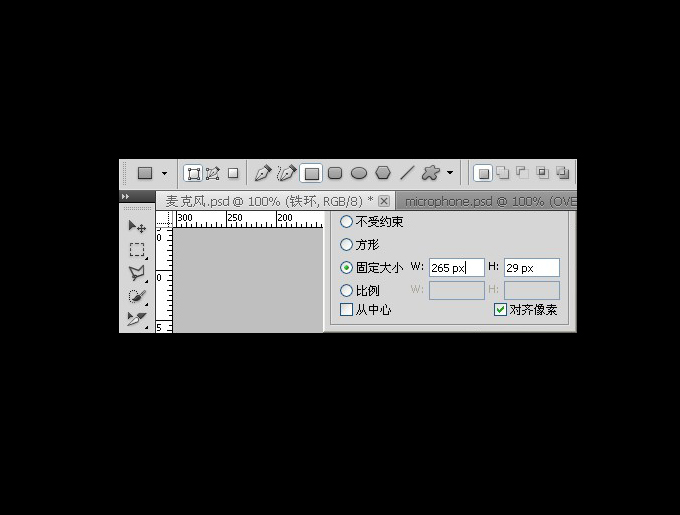The height and width of the screenshot is (515, 680).
Task: Select the Polygonal Lasso tool
Action: coord(137,273)
